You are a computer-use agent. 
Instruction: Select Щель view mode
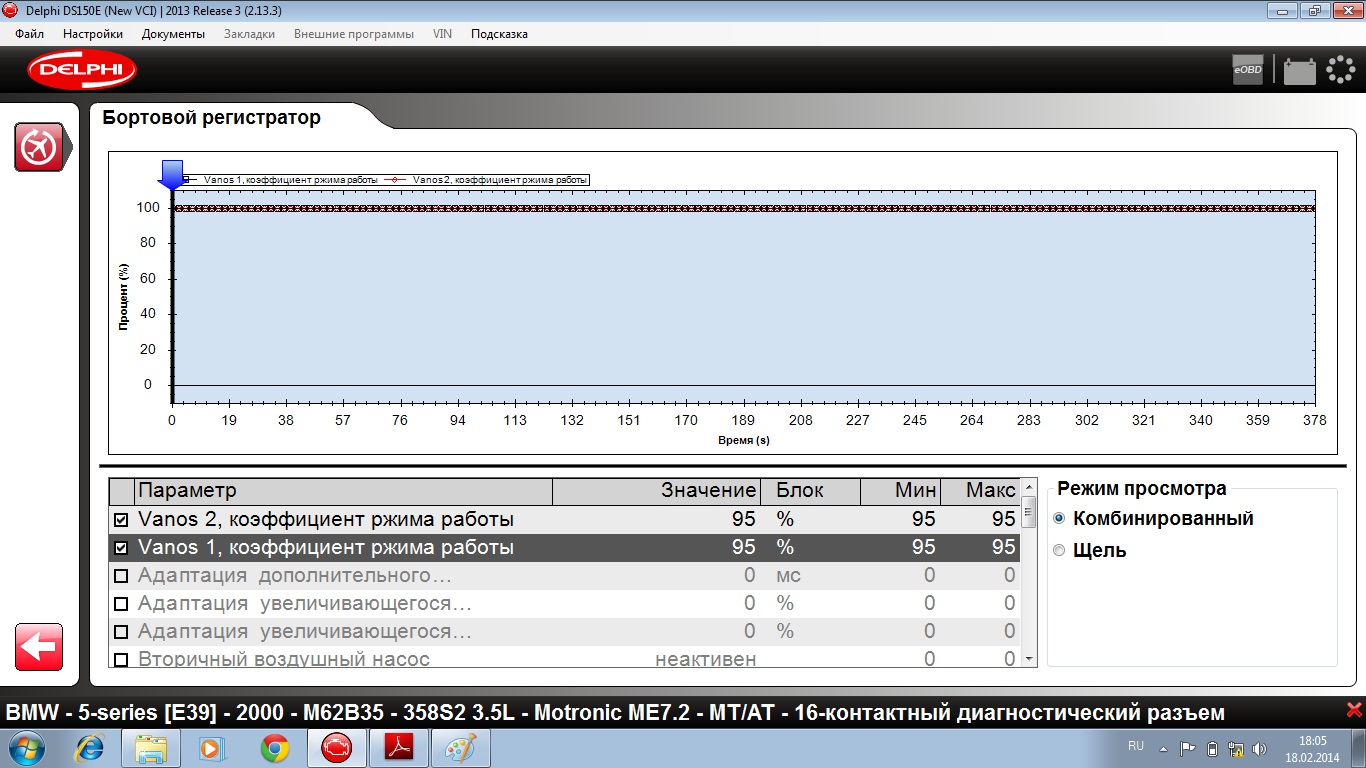(1059, 550)
